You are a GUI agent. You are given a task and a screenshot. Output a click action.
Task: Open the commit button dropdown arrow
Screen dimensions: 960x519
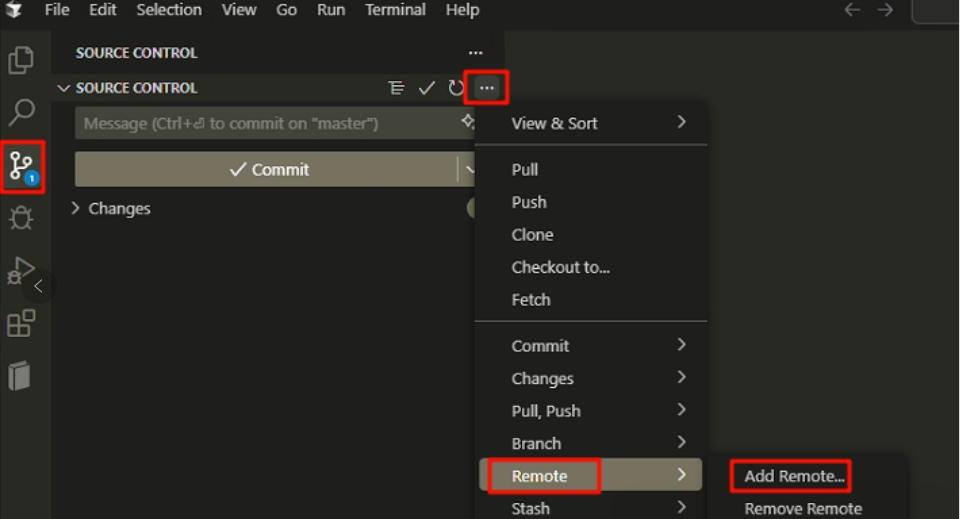(469, 170)
